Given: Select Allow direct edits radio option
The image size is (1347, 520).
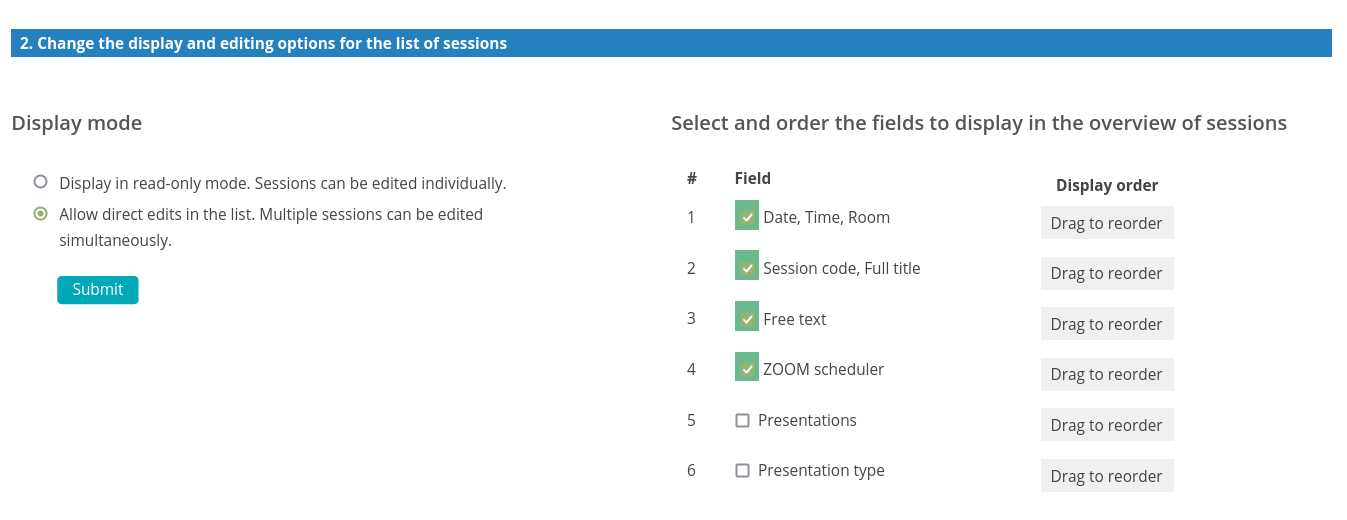Looking at the screenshot, I should [40, 213].
